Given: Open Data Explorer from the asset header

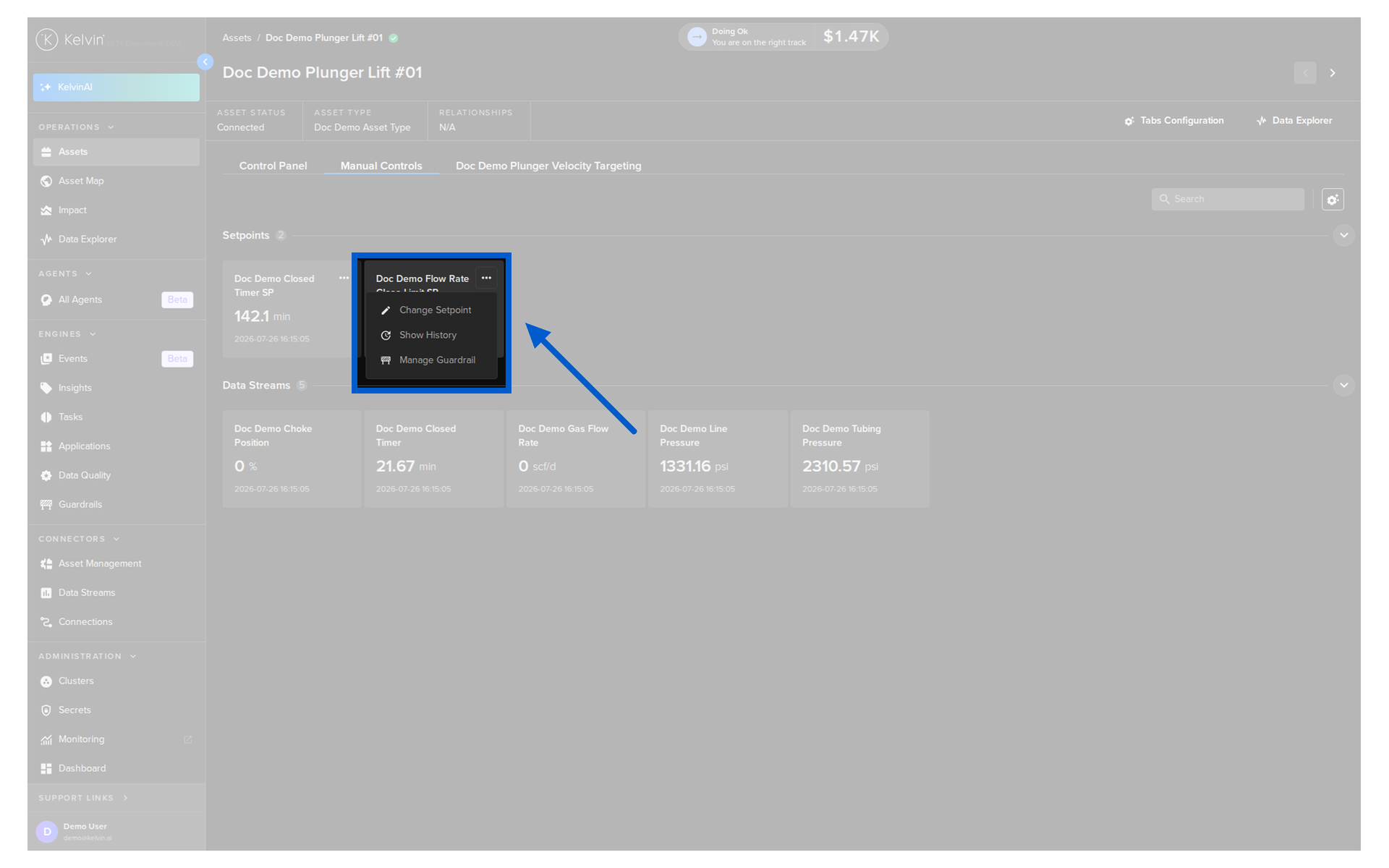Looking at the screenshot, I should [x=1294, y=121].
